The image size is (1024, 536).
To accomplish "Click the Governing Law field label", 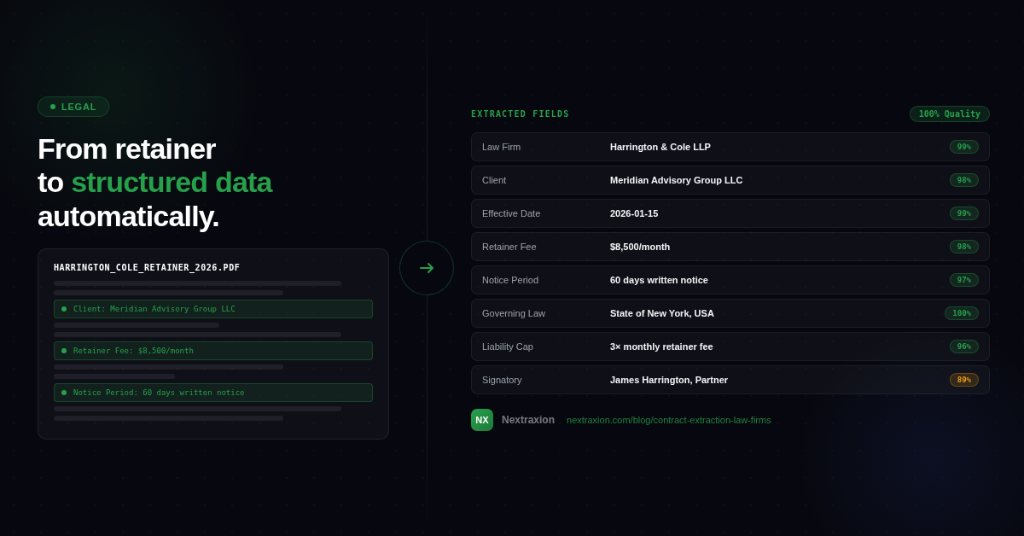I will pos(513,313).
